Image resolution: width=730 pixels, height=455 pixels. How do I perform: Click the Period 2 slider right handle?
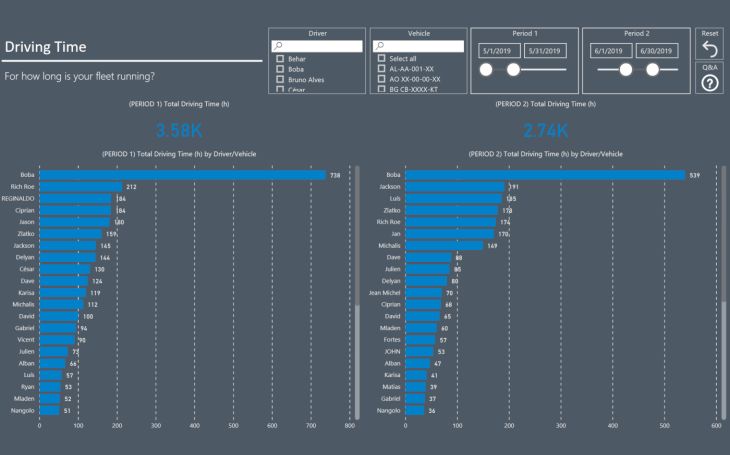click(653, 70)
